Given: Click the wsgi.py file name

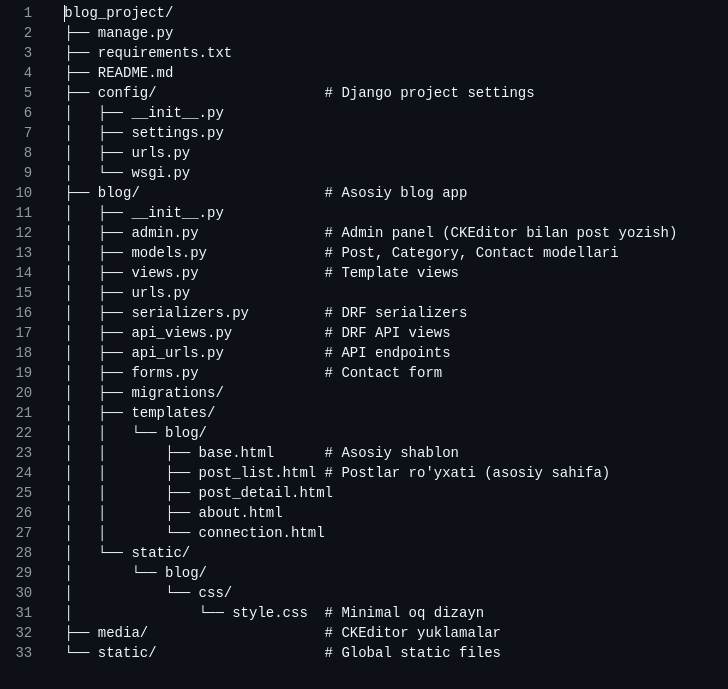Looking at the screenshot, I should click(160, 173).
